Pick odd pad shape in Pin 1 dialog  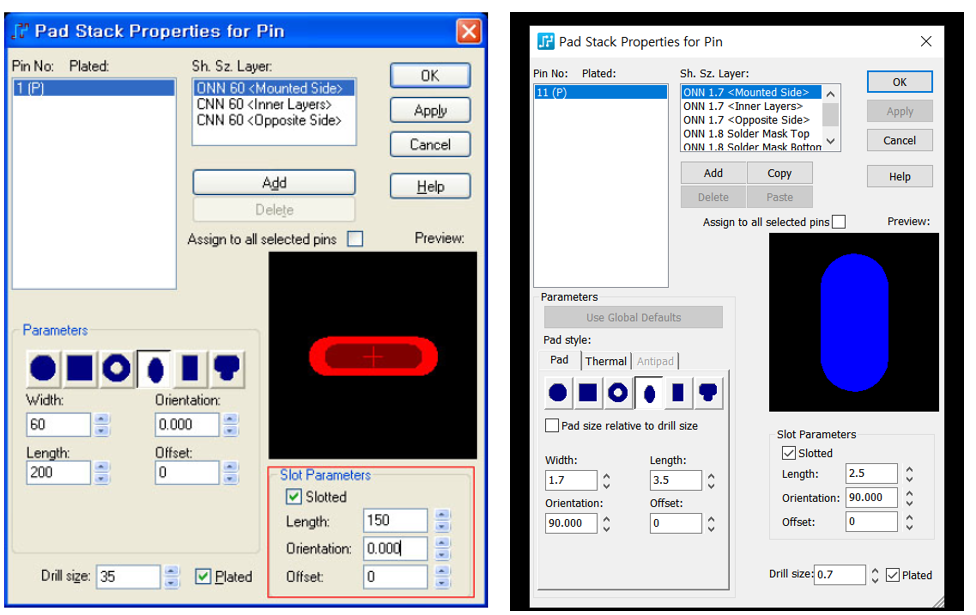point(227,369)
